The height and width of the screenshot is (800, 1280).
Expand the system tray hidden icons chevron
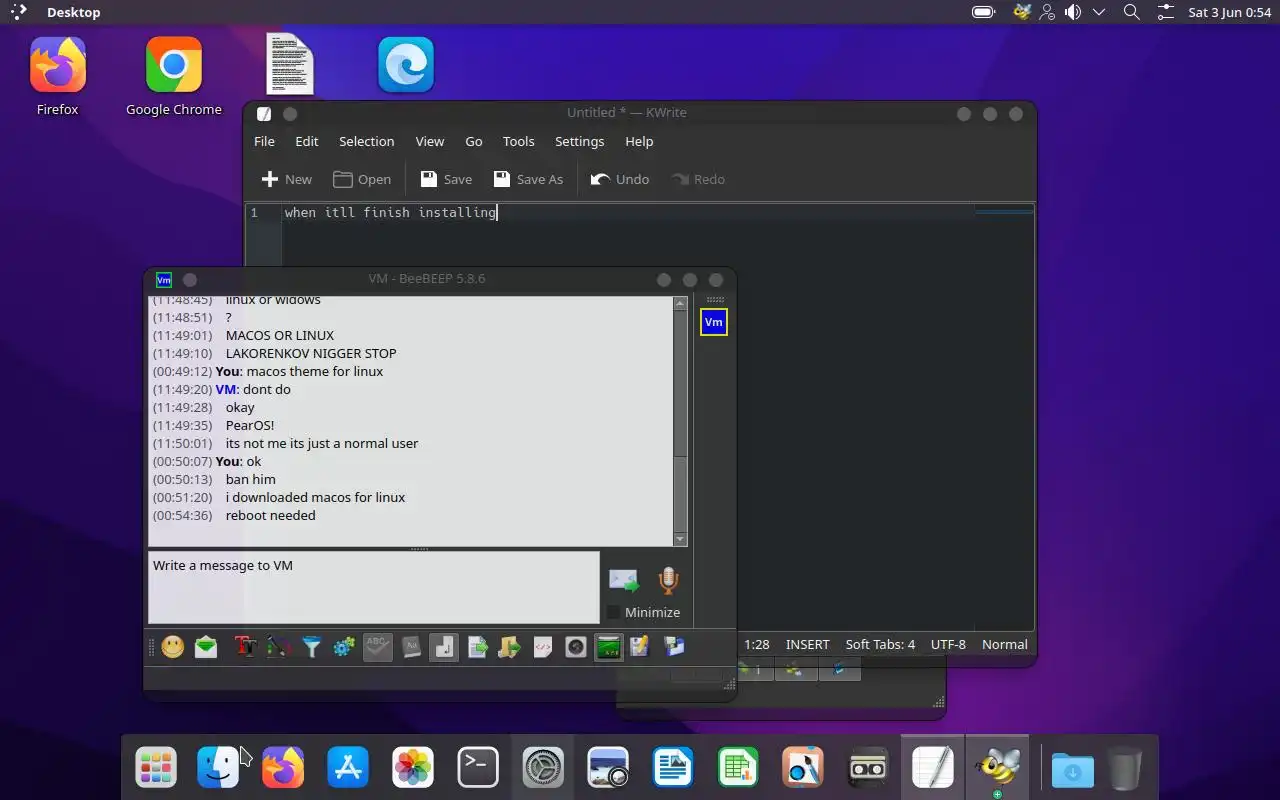click(x=1099, y=12)
